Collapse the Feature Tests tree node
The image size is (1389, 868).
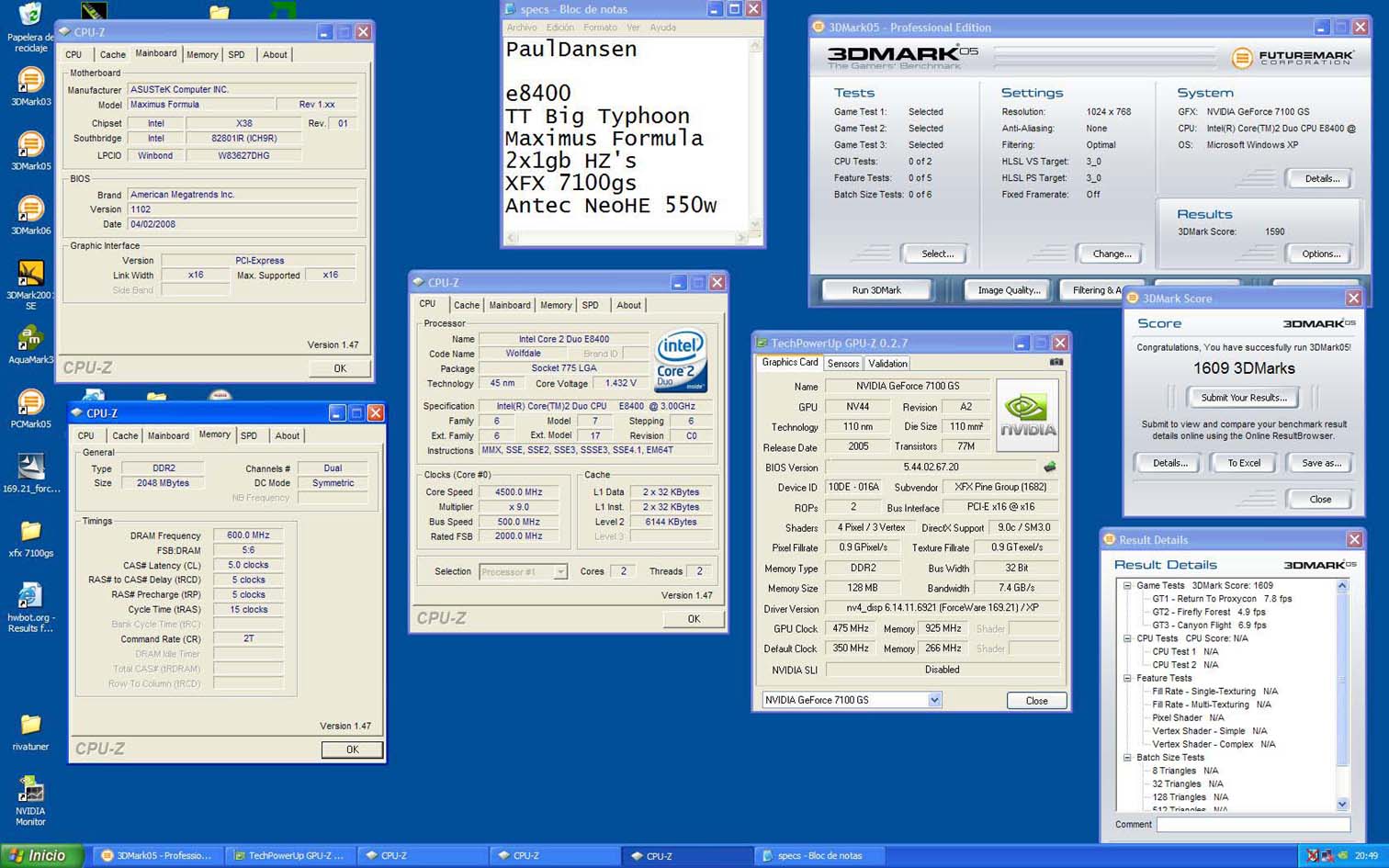click(1127, 678)
